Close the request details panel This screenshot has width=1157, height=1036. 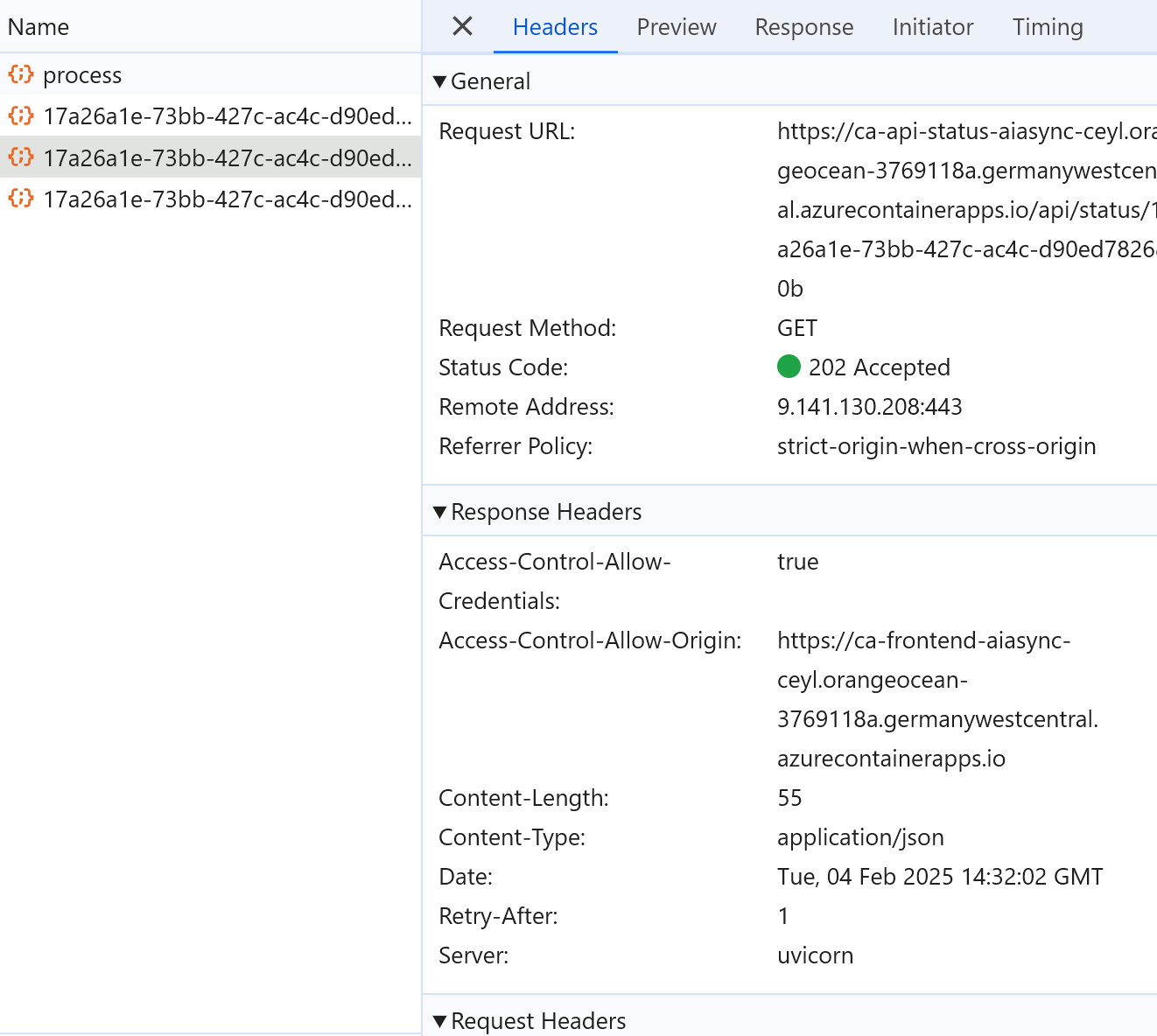pos(462,26)
